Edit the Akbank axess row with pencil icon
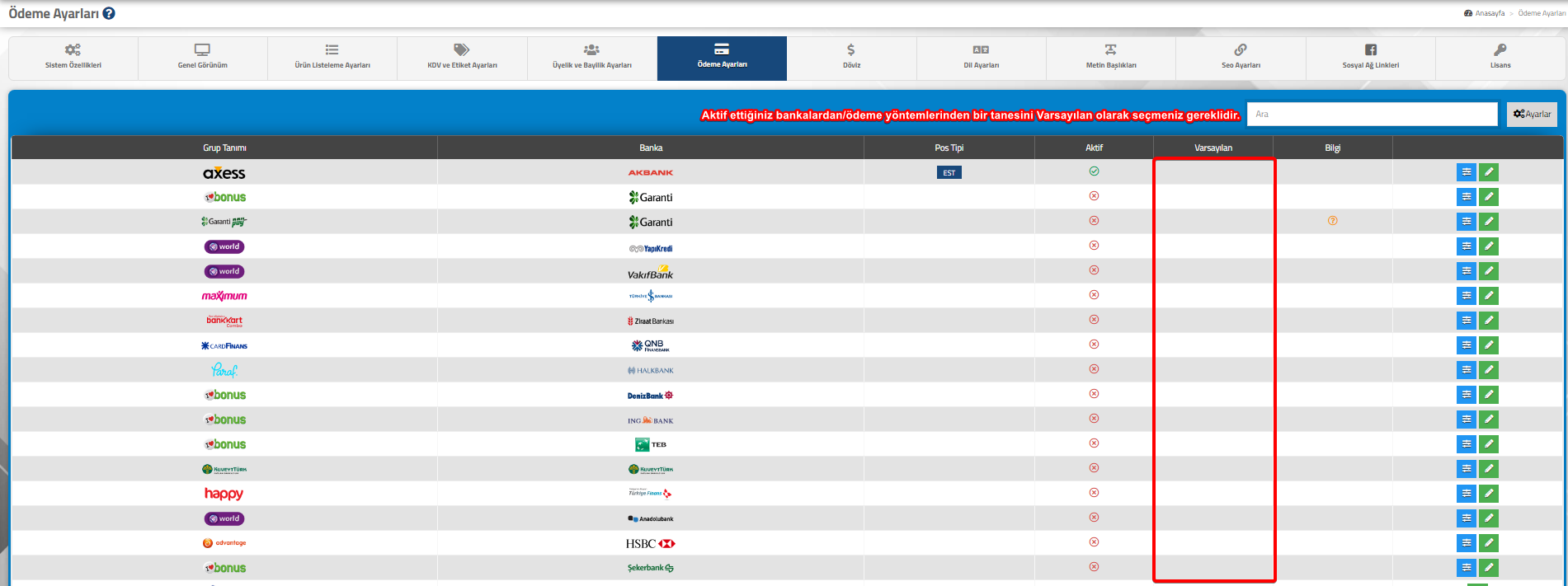Viewport: 1568px width, 586px height. point(1489,172)
